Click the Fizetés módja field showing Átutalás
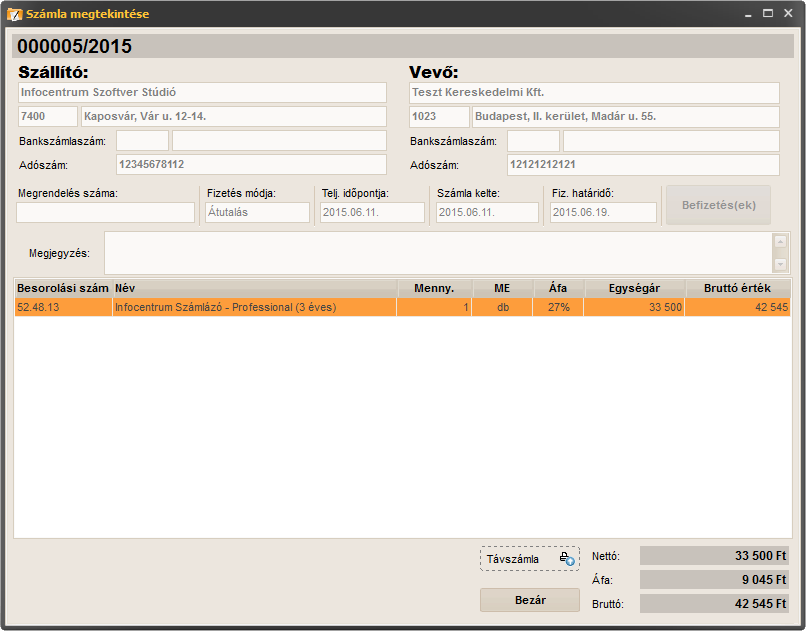The height and width of the screenshot is (631, 806). click(x=258, y=212)
